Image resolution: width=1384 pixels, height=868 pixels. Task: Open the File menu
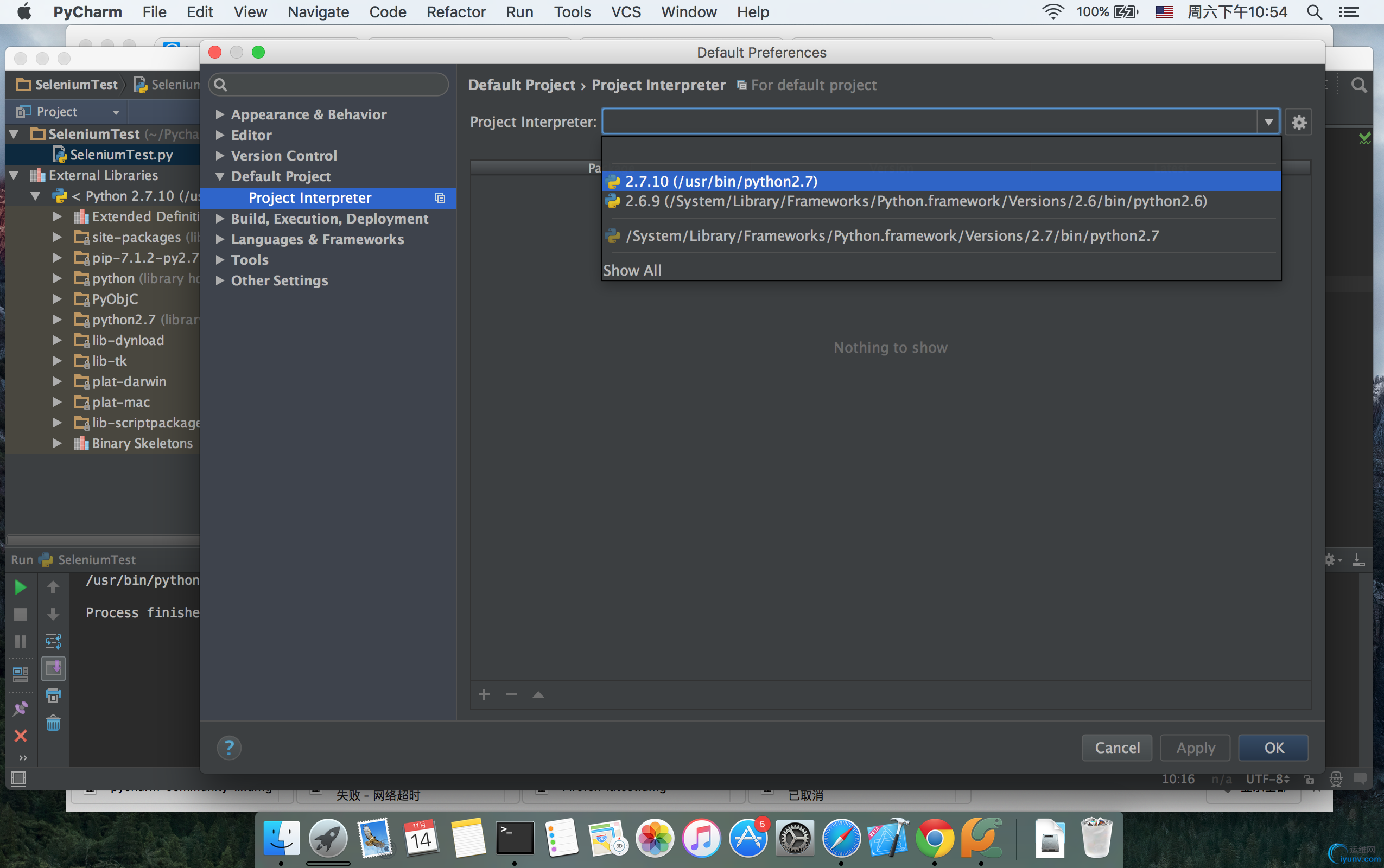(154, 11)
